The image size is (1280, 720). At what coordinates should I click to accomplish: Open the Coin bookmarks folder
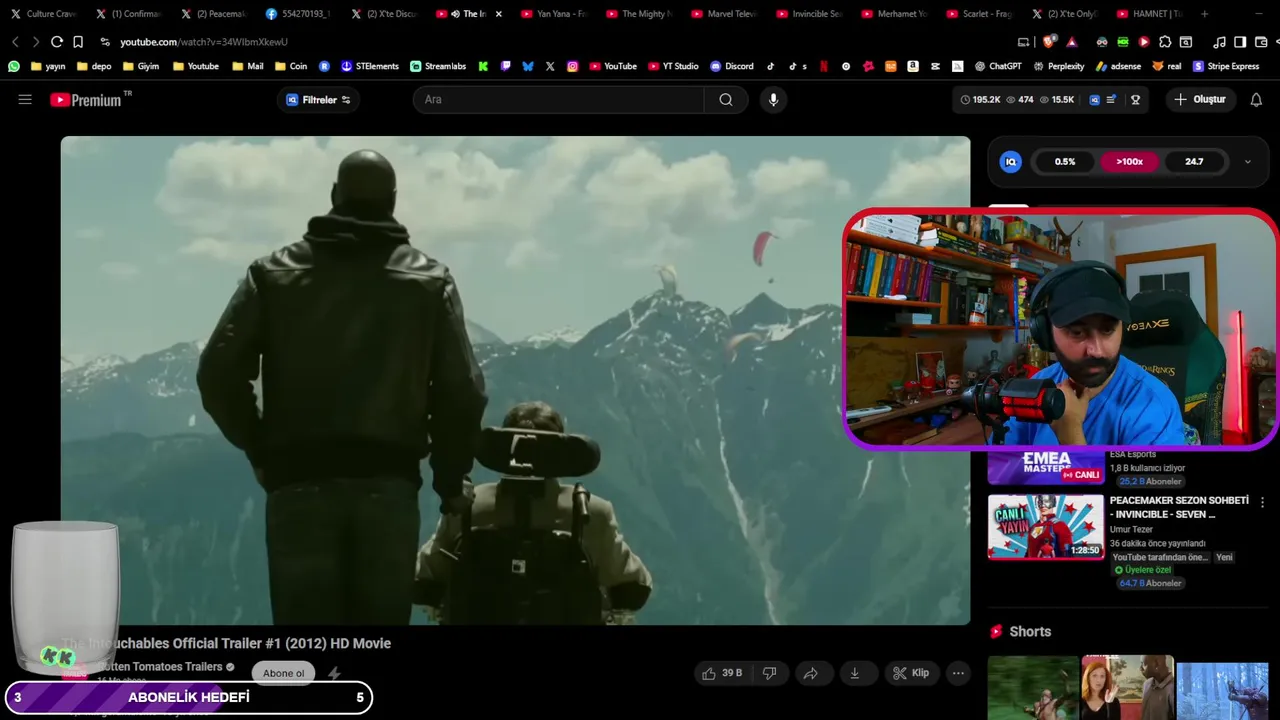[x=290, y=66]
